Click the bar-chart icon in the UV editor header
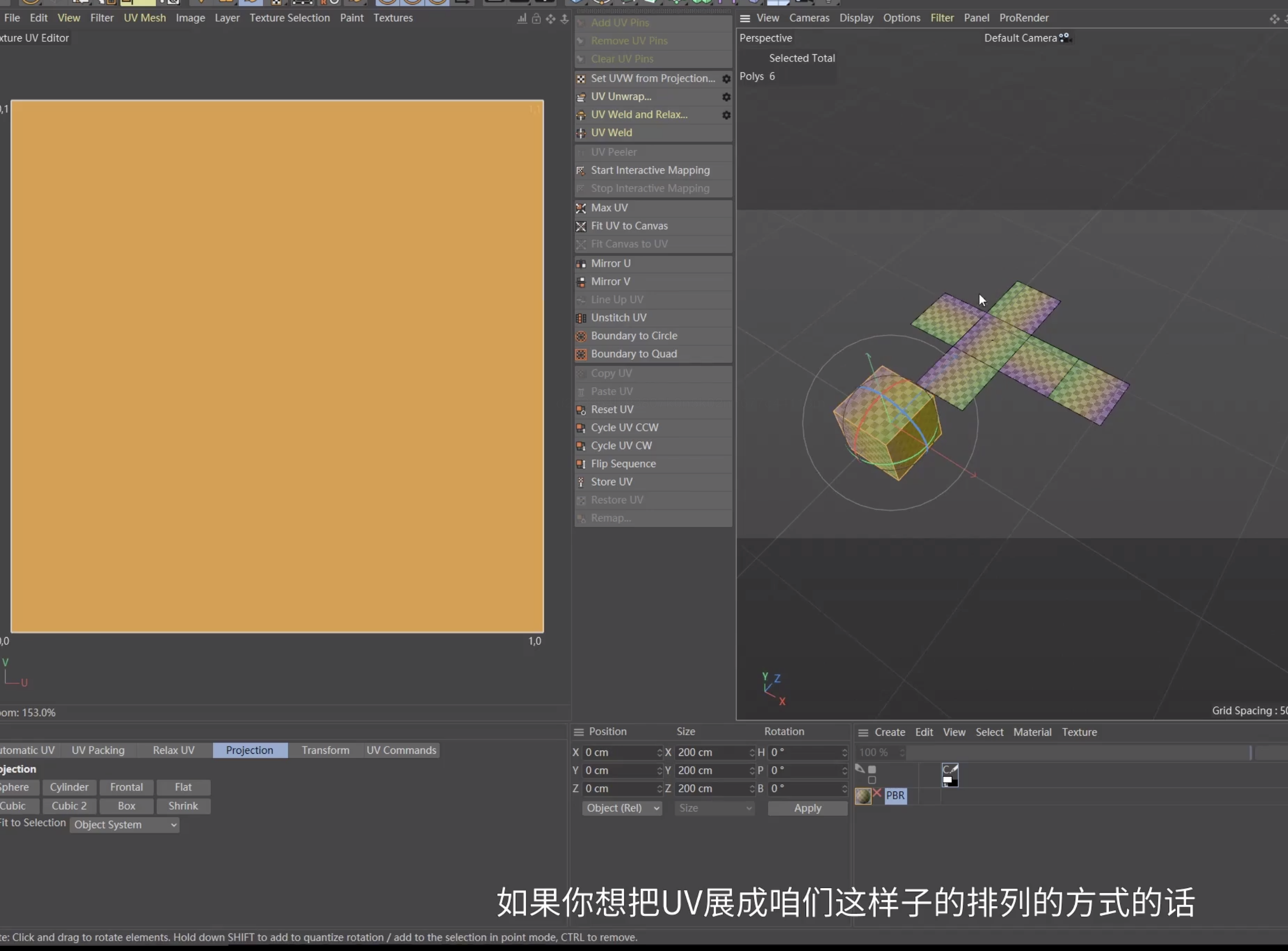 point(522,19)
